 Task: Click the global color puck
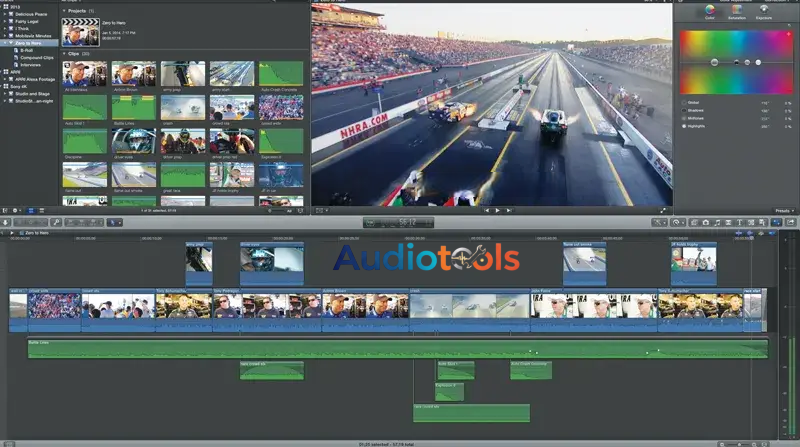714,62
